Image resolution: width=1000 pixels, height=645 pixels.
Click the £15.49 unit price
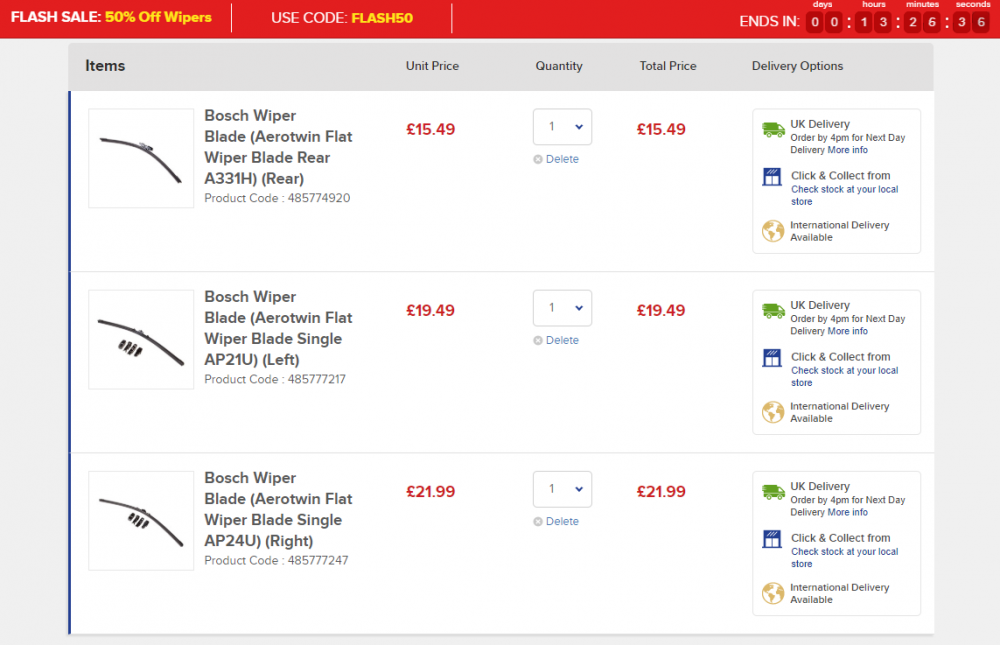point(430,130)
